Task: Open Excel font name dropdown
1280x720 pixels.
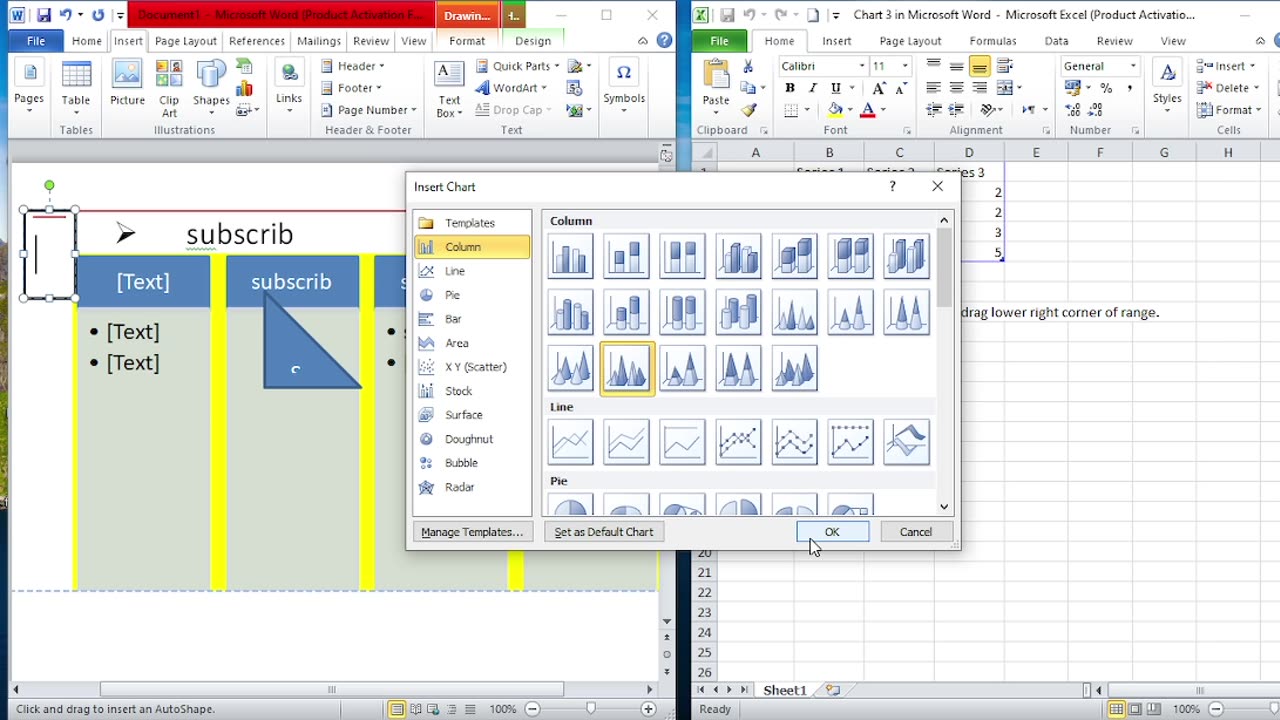Action: pos(862,66)
